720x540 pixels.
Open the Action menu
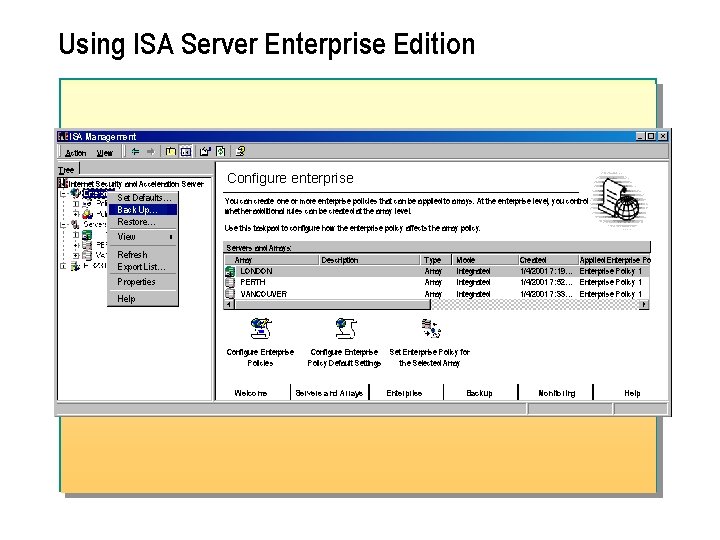click(x=75, y=153)
